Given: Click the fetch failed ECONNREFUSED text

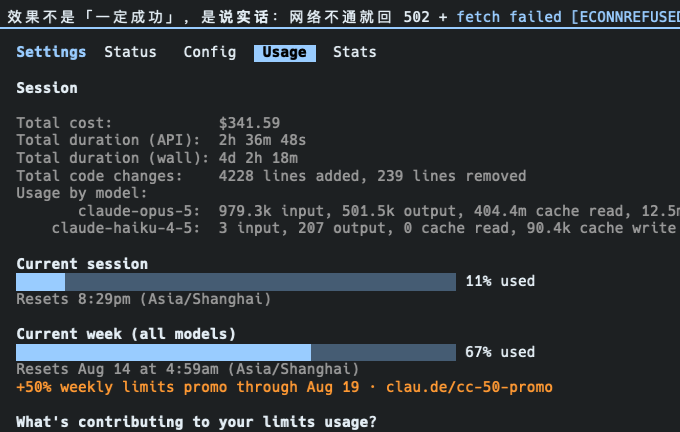Looking at the screenshot, I should (x=568, y=17).
